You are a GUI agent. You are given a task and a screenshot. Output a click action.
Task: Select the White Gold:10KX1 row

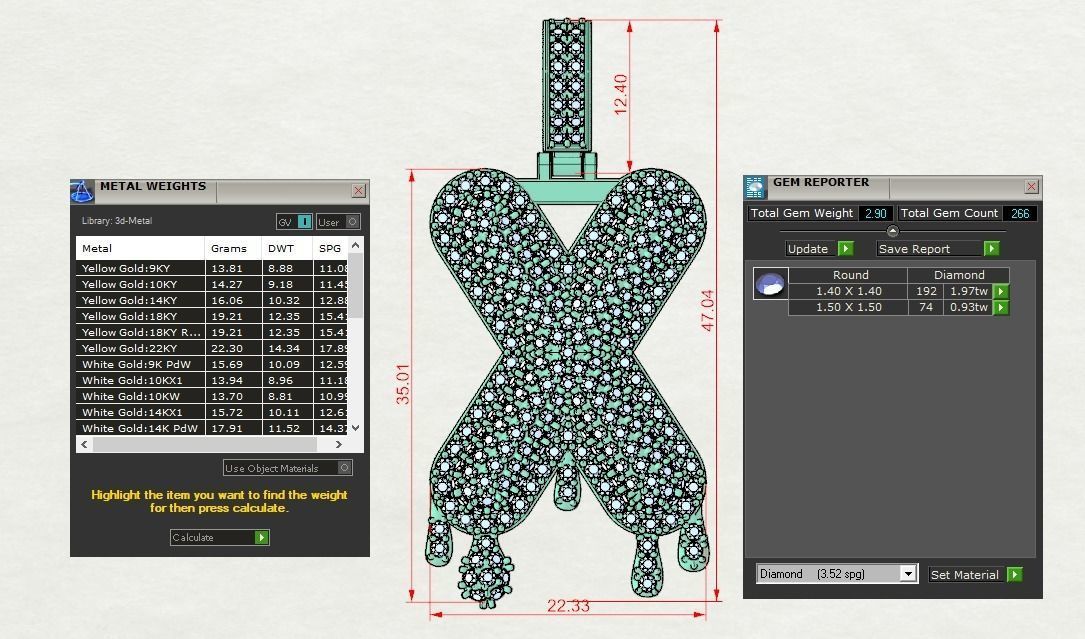click(x=212, y=380)
